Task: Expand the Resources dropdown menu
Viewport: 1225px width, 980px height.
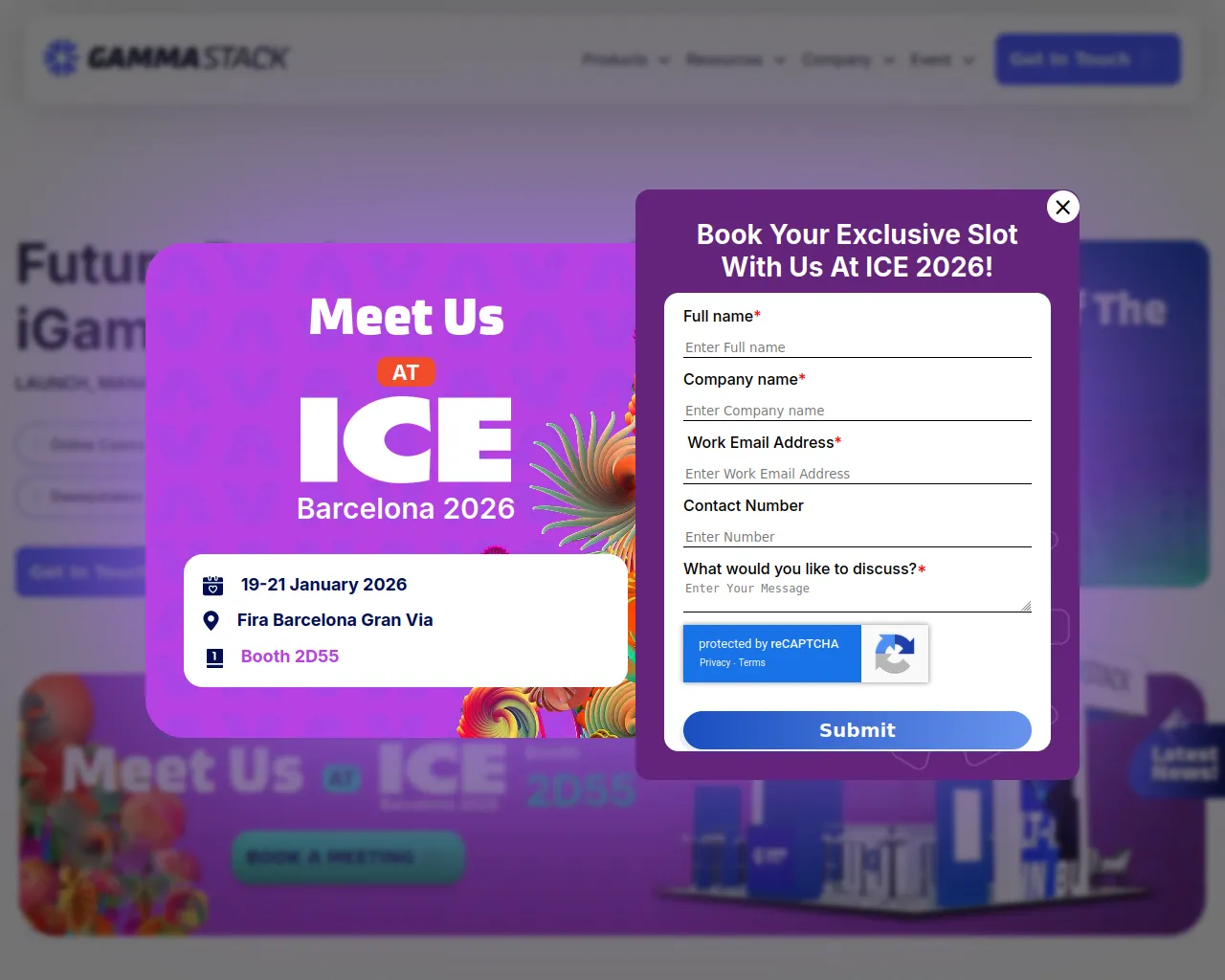Action: (736, 59)
